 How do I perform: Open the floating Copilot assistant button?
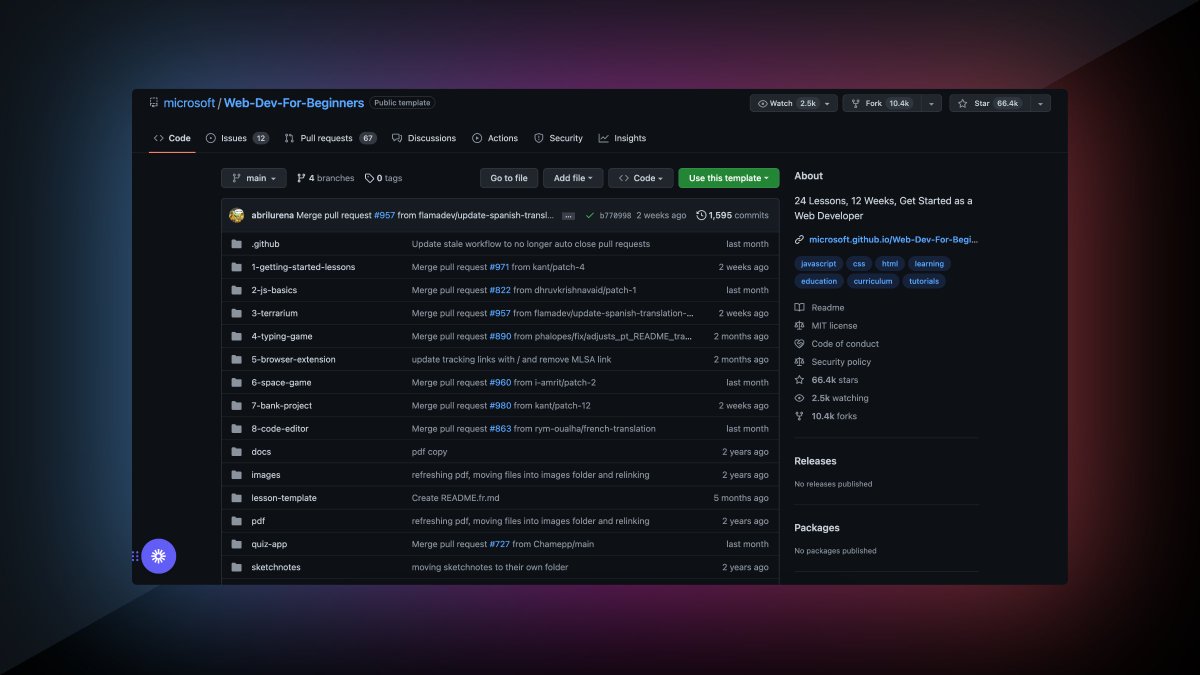pos(159,555)
